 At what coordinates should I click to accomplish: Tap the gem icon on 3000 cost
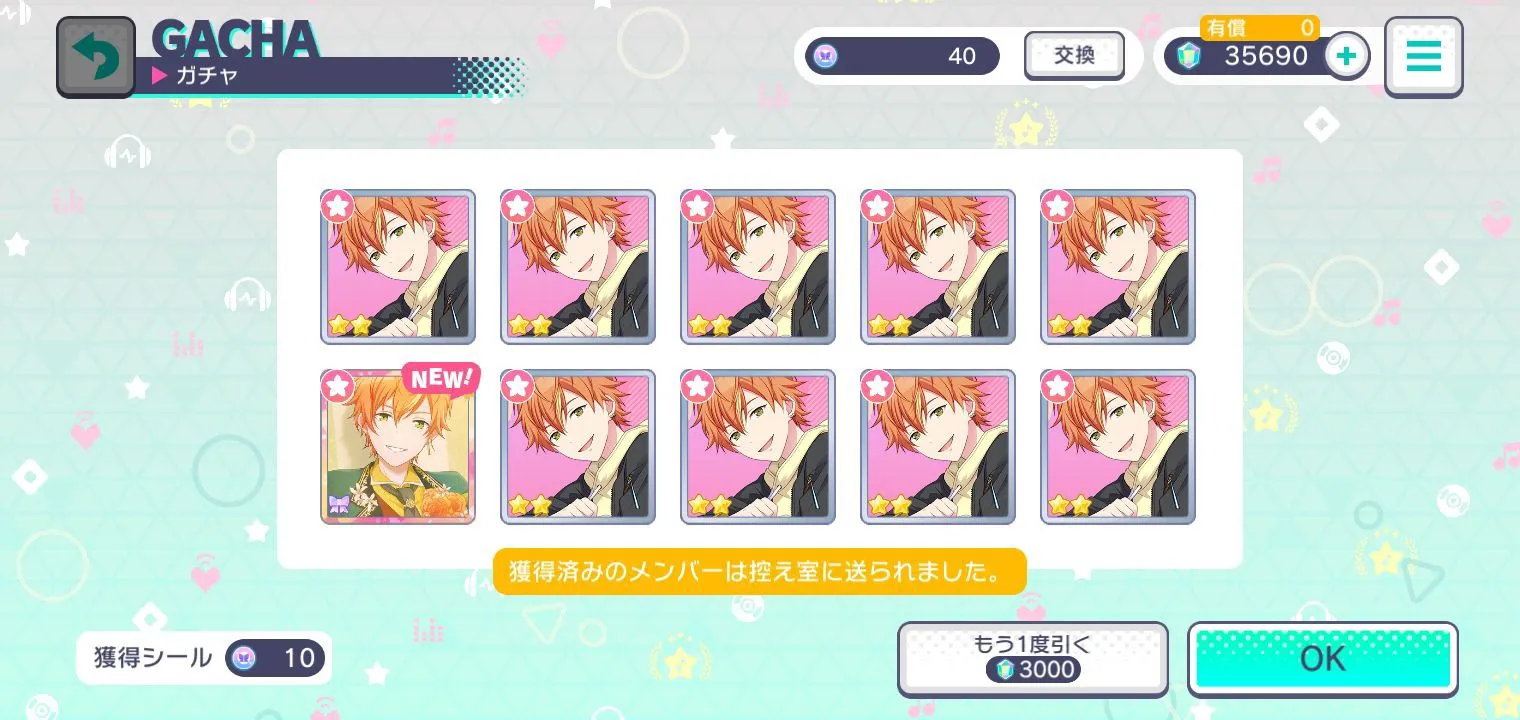point(1004,669)
